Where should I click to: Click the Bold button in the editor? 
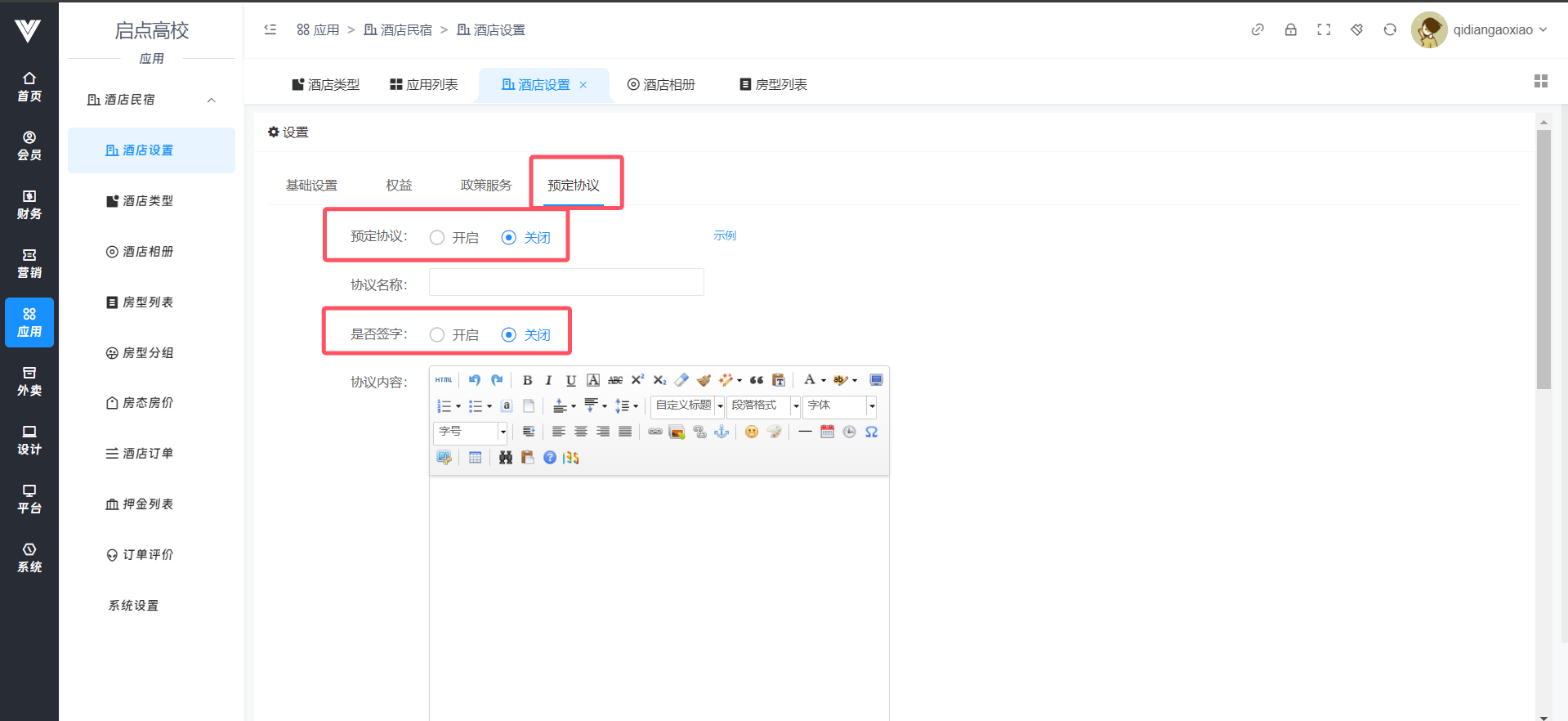tap(527, 380)
